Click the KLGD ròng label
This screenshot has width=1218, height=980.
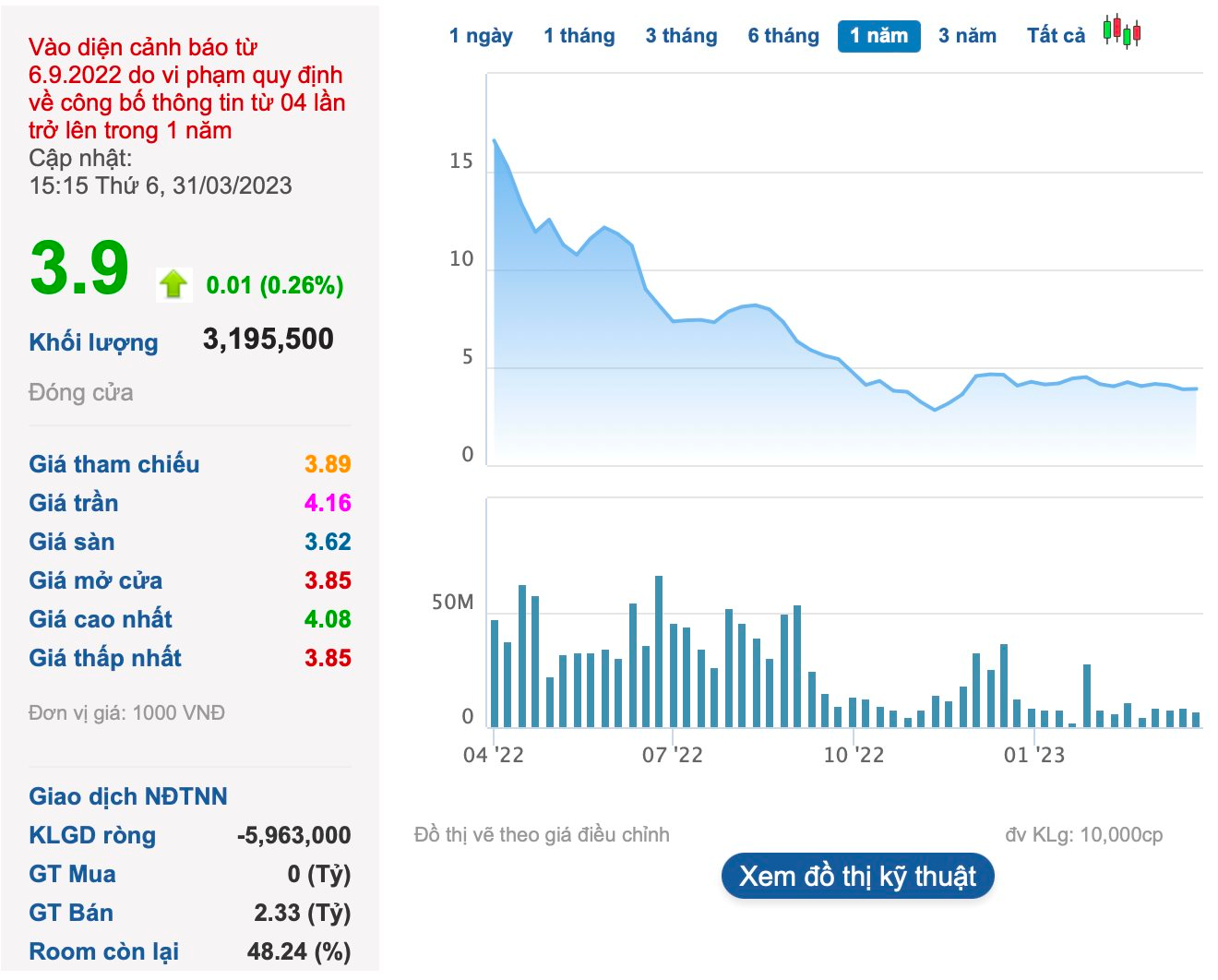pos(92,835)
